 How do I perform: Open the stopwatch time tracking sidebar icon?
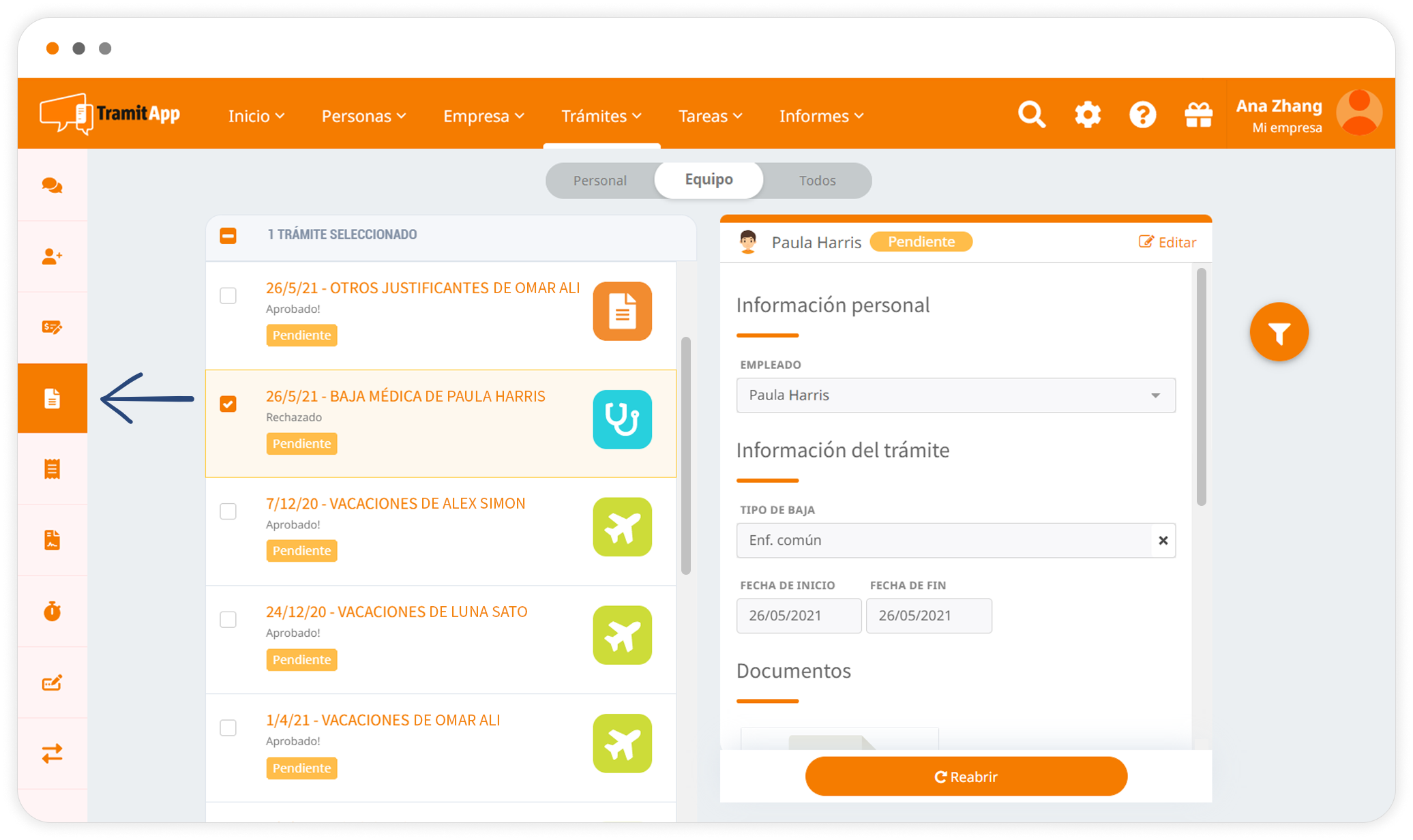point(52,611)
